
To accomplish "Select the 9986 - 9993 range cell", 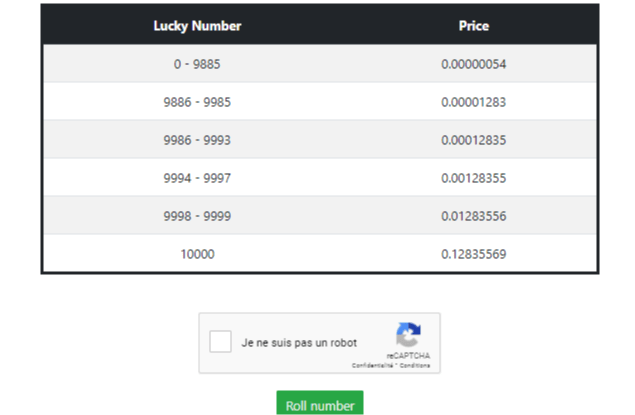I will (x=197, y=140).
